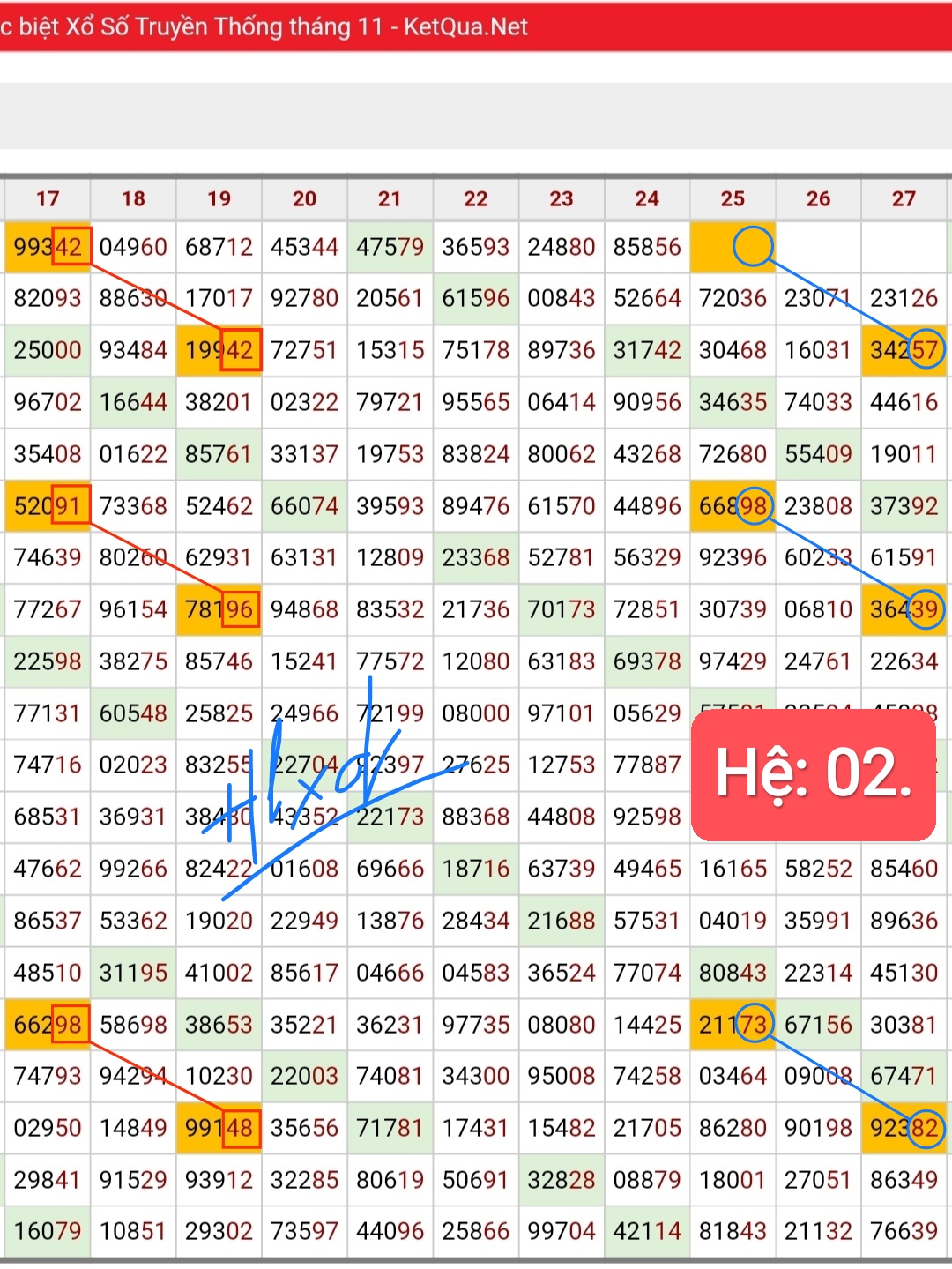
Task: Click highlighted cell 19942
Action: tap(219, 350)
